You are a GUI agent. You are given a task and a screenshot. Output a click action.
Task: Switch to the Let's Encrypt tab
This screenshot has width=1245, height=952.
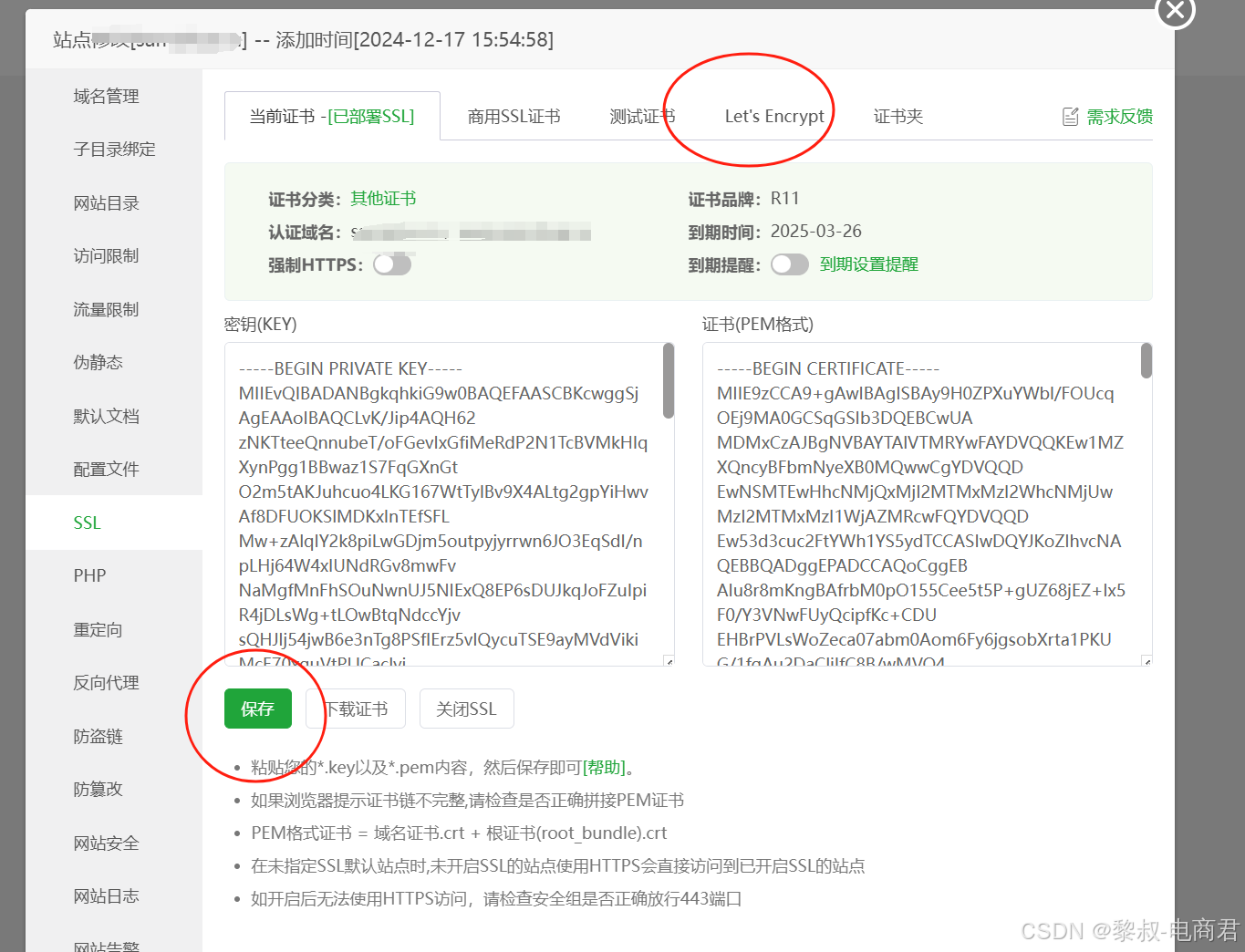pos(773,116)
